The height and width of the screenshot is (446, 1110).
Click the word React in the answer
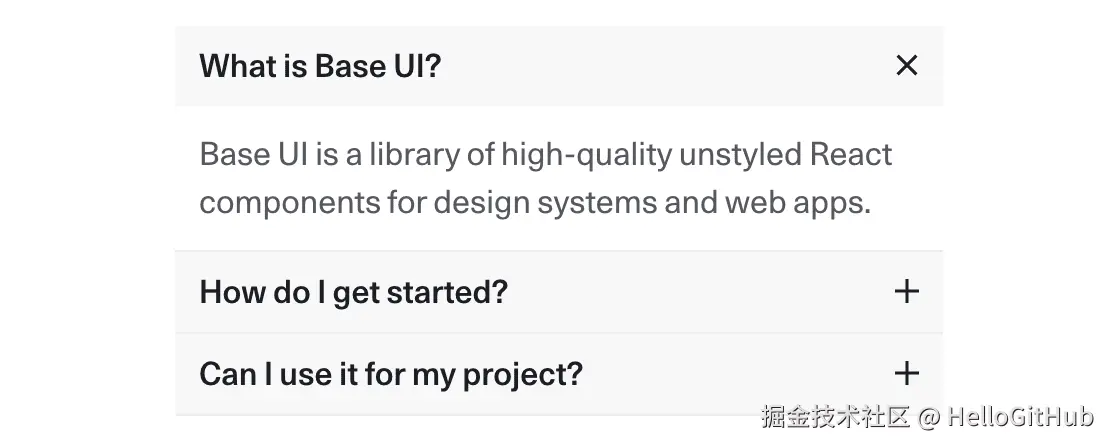click(x=851, y=155)
